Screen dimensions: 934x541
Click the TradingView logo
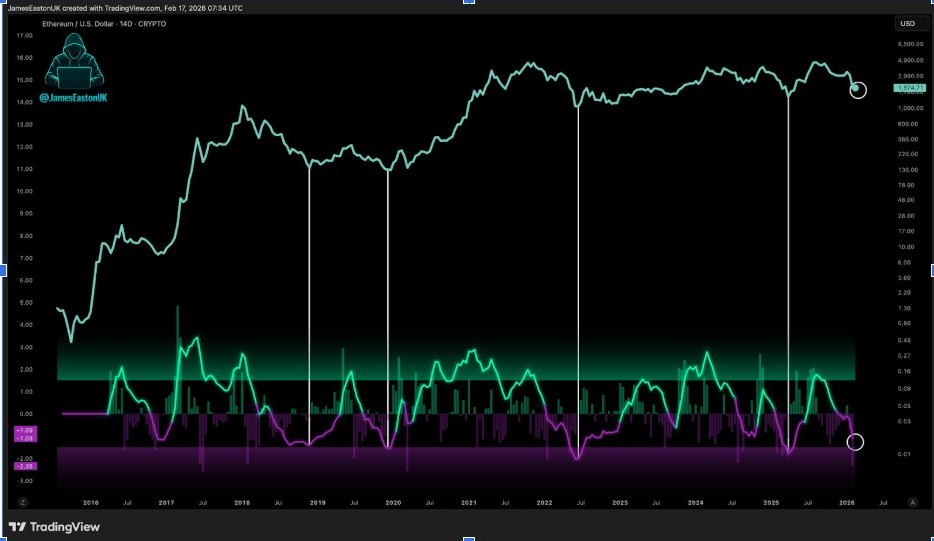point(54,527)
